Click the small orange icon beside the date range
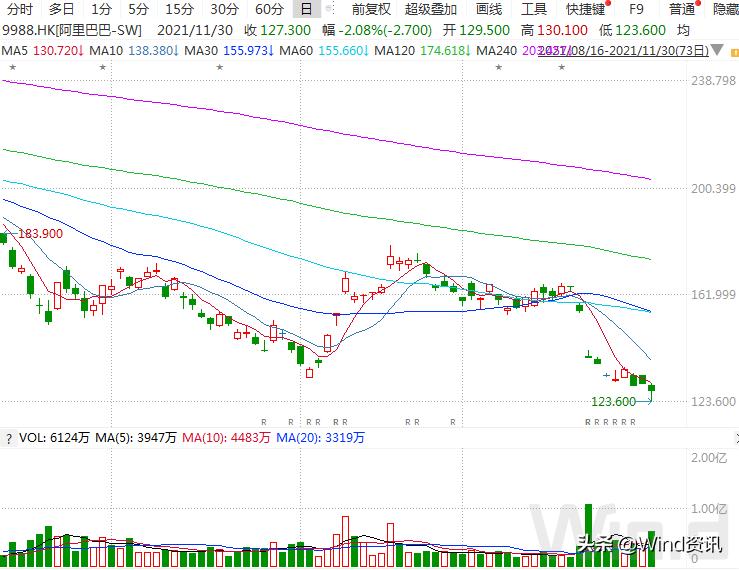739x570 pixels. (734, 52)
